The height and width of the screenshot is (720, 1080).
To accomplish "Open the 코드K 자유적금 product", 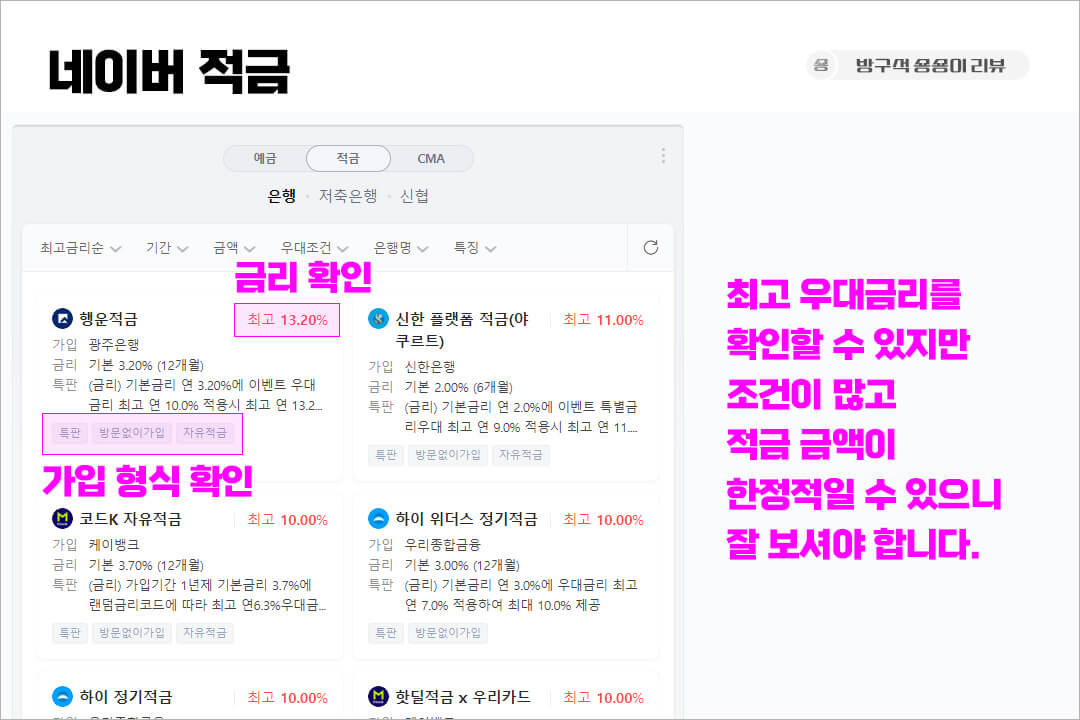I will 130,519.
